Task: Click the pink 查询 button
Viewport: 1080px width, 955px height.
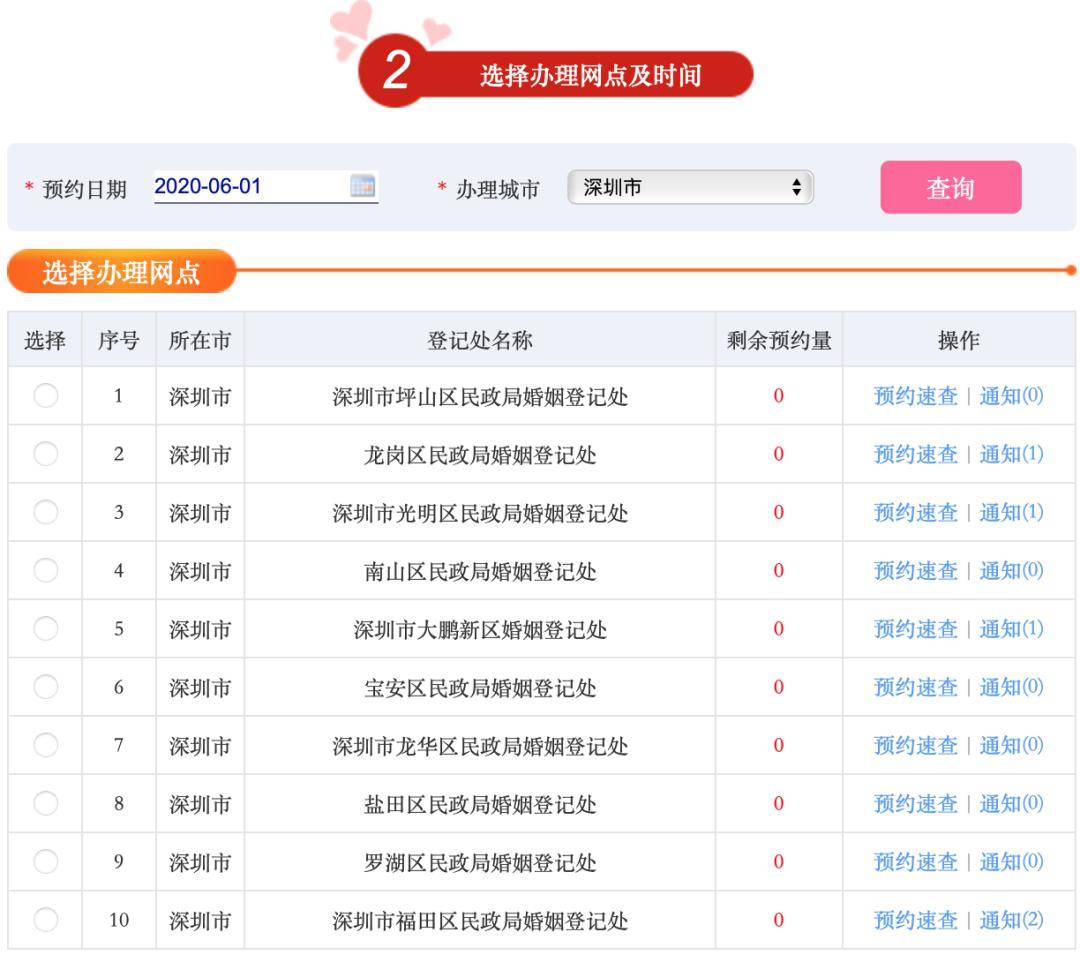Action: [x=951, y=187]
